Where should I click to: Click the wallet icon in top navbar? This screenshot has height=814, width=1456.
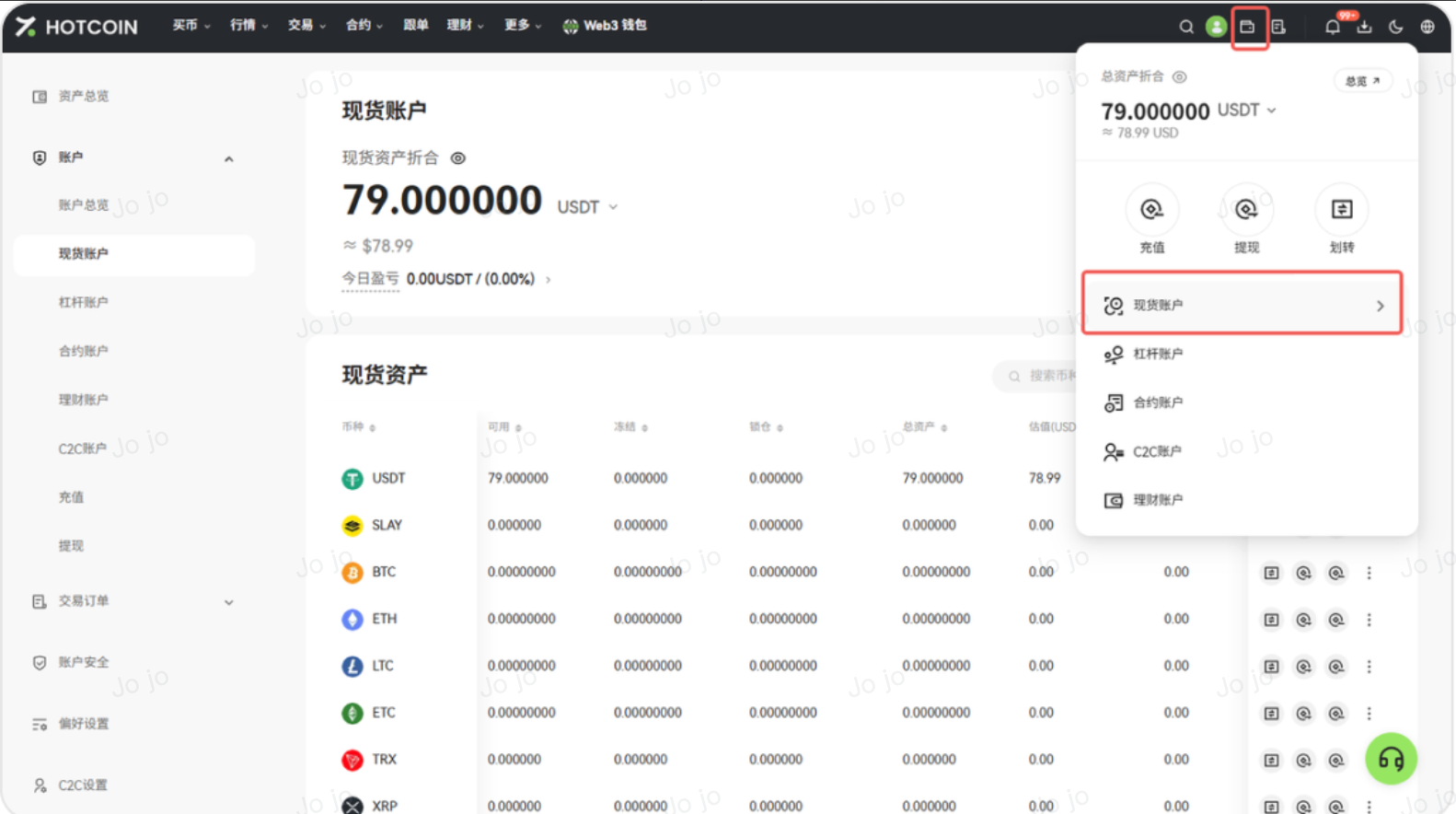coord(1247,27)
